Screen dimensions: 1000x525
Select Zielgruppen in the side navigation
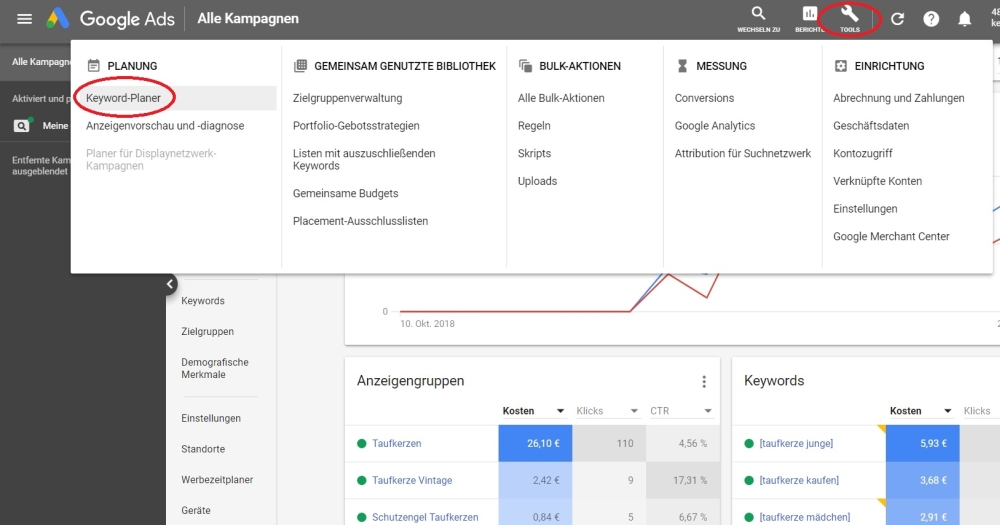coord(207,332)
